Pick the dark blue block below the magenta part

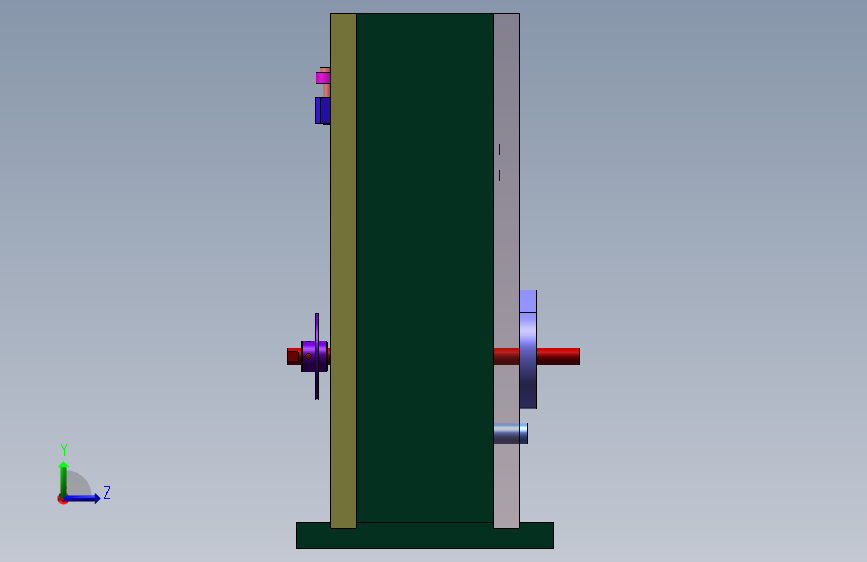[x=322, y=111]
